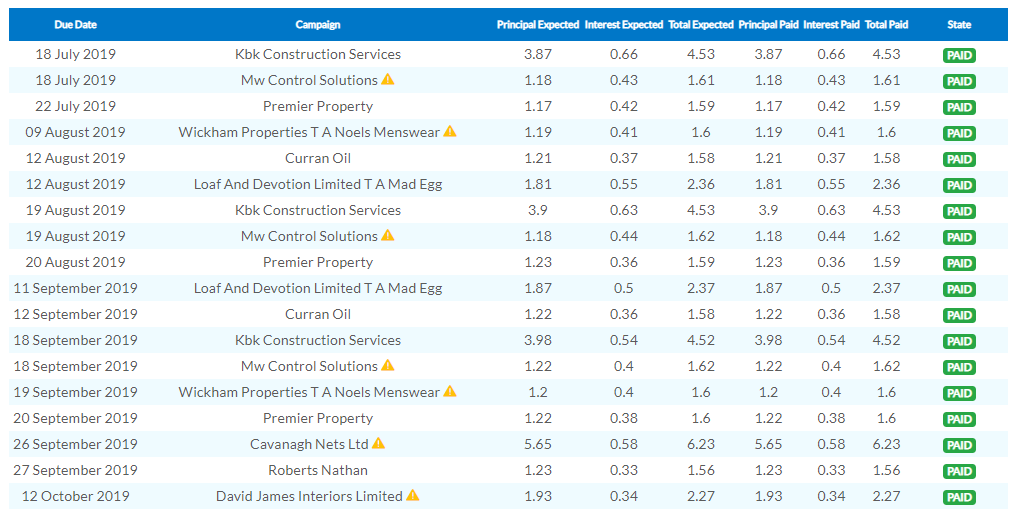Click the Principal Expected column header

538,24
